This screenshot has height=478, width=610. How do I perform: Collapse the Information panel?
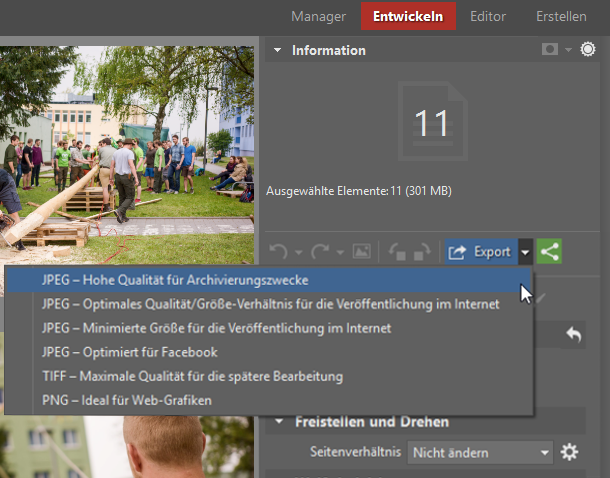pyautogui.click(x=277, y=50)
